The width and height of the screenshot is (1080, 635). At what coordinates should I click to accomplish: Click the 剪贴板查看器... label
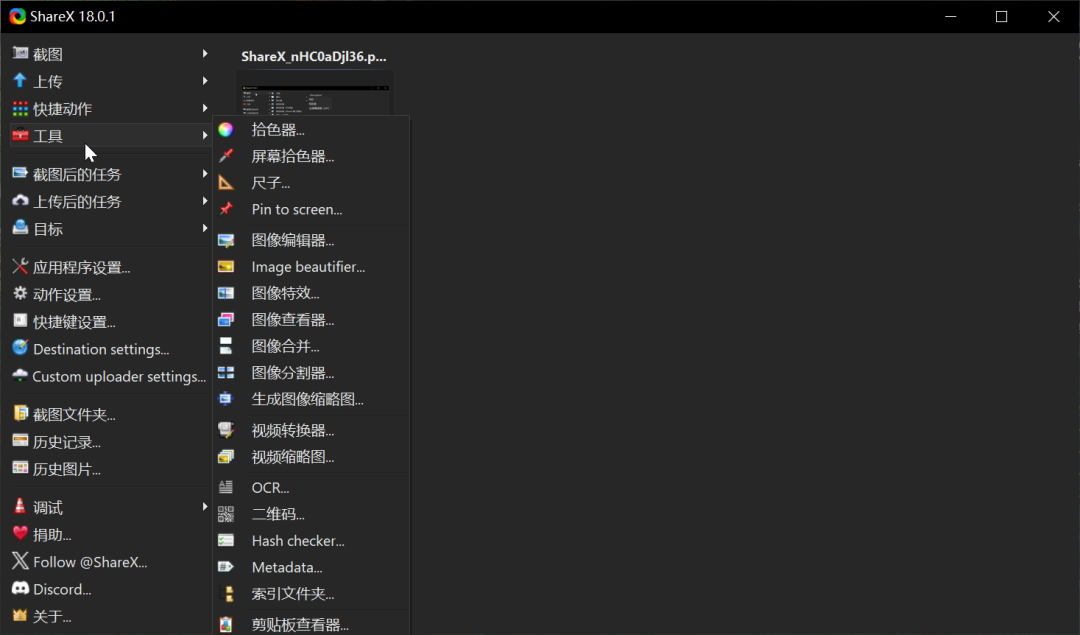tap(300, 625)
